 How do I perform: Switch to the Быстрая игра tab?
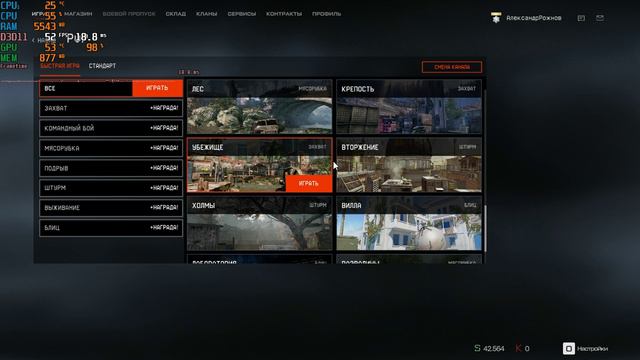click(x=60, y=66)
